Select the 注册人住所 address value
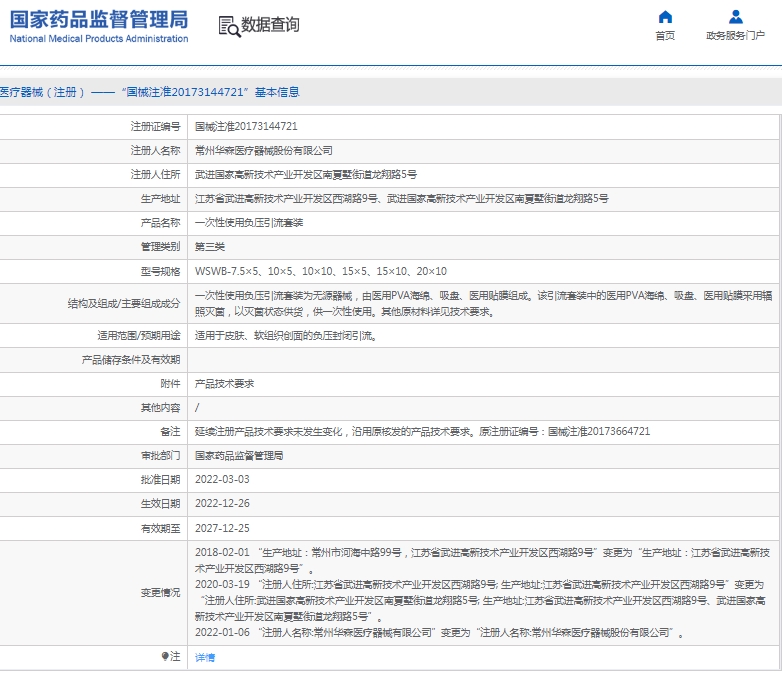782x680 pixels. coord(306,174)
